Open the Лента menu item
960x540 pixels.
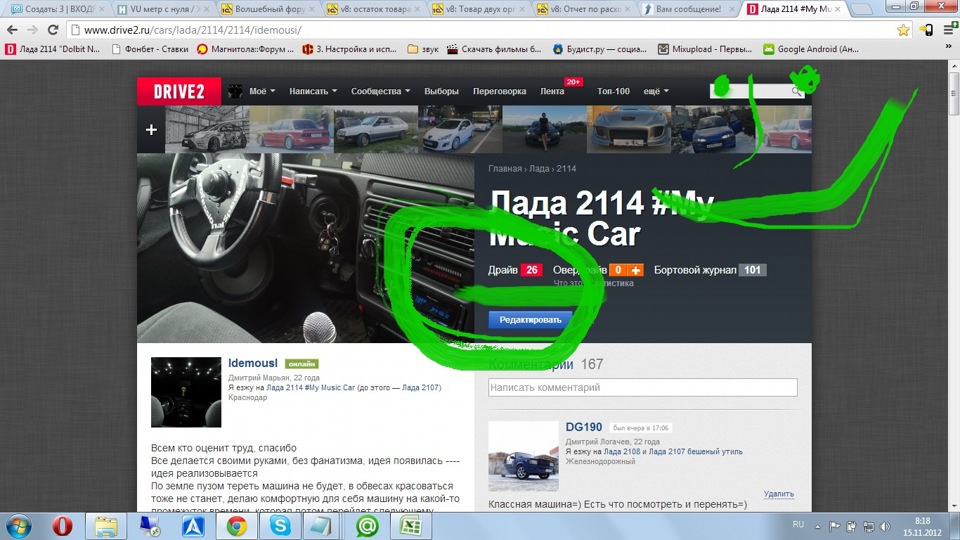click(552, 91)
